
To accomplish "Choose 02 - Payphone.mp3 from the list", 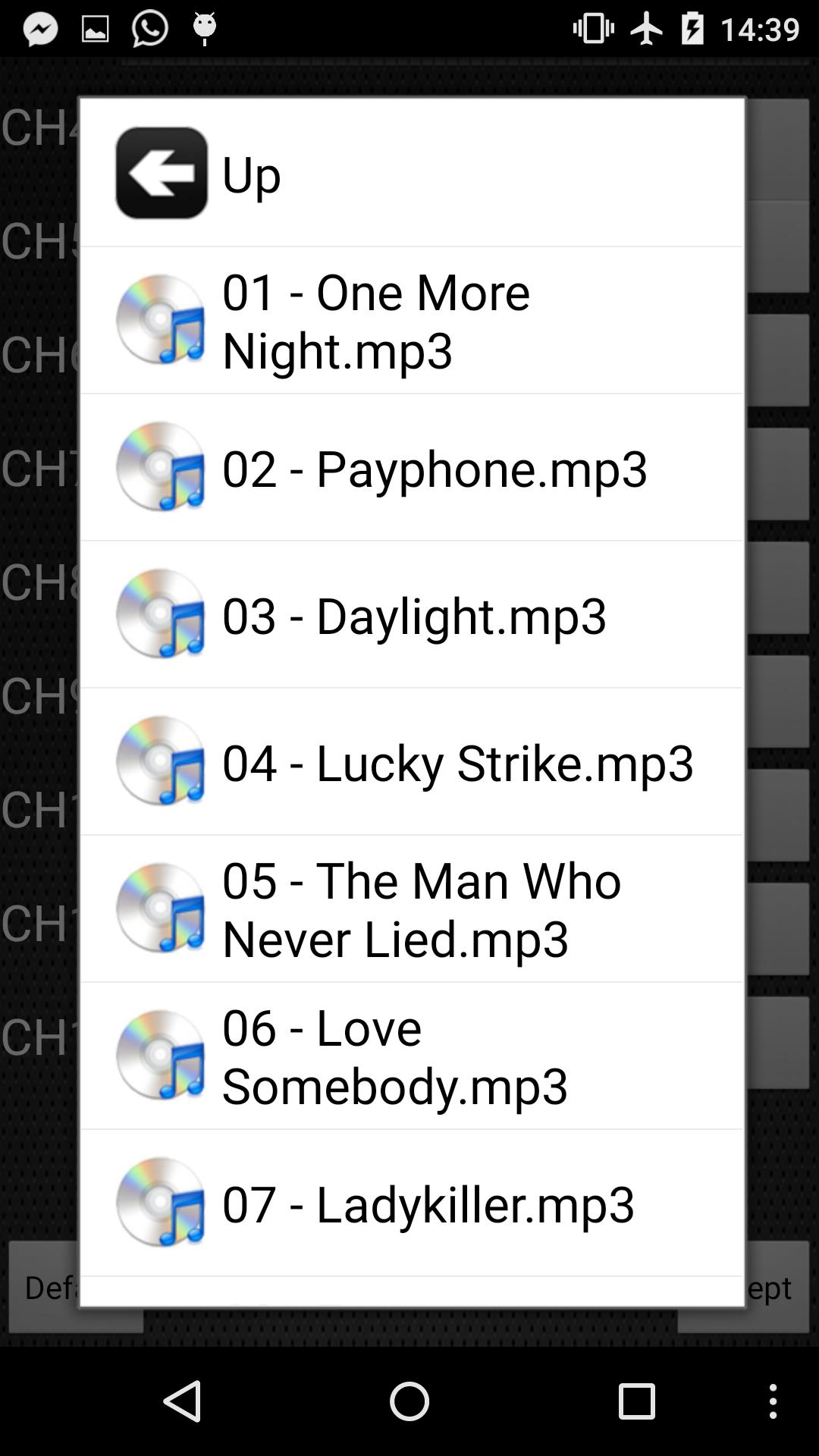I will (x=412, y=467).
